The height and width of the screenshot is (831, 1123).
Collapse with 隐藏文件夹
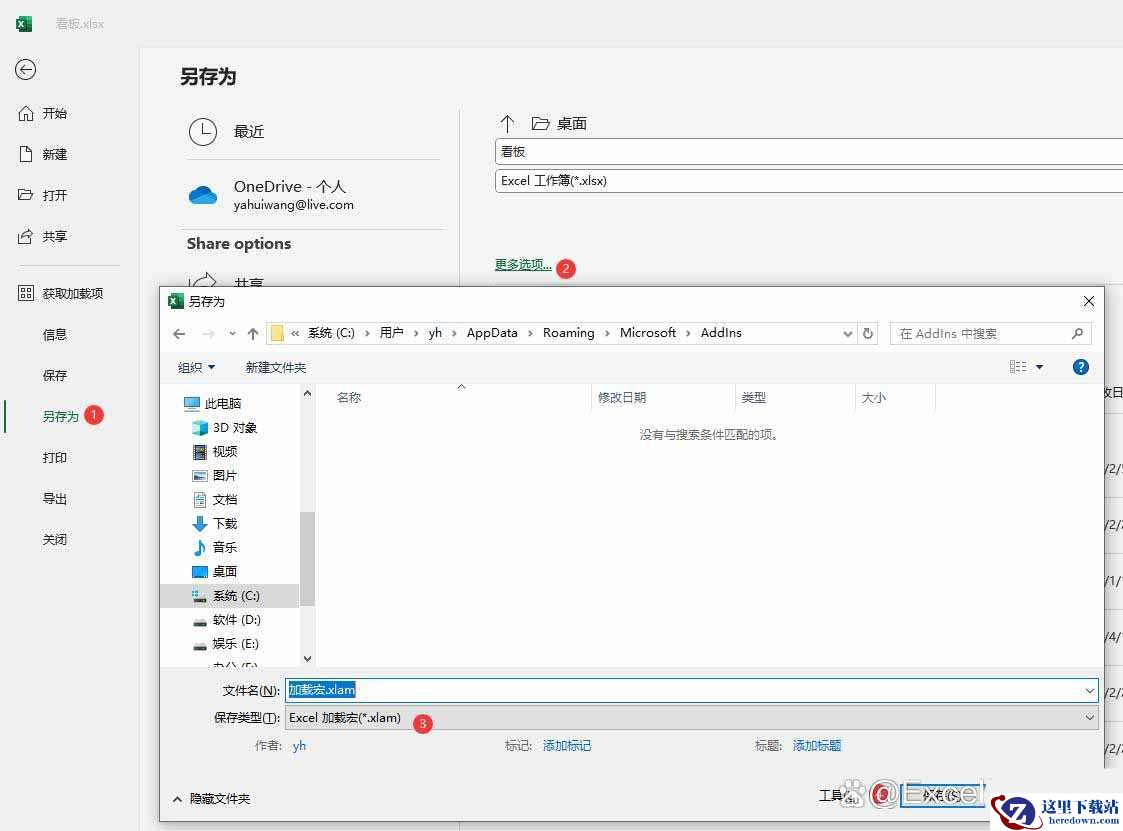click(212, 799)
